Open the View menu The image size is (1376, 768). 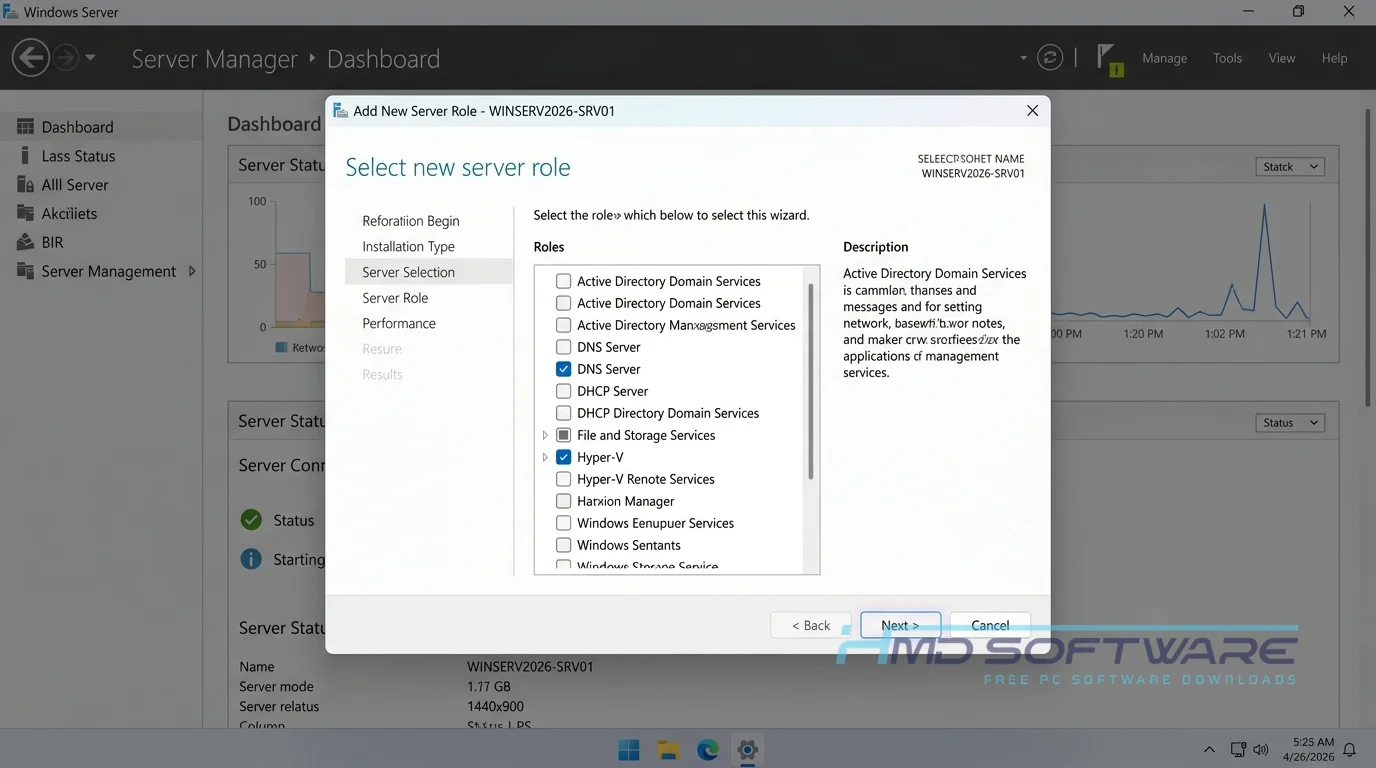(x=1282, y=58)
